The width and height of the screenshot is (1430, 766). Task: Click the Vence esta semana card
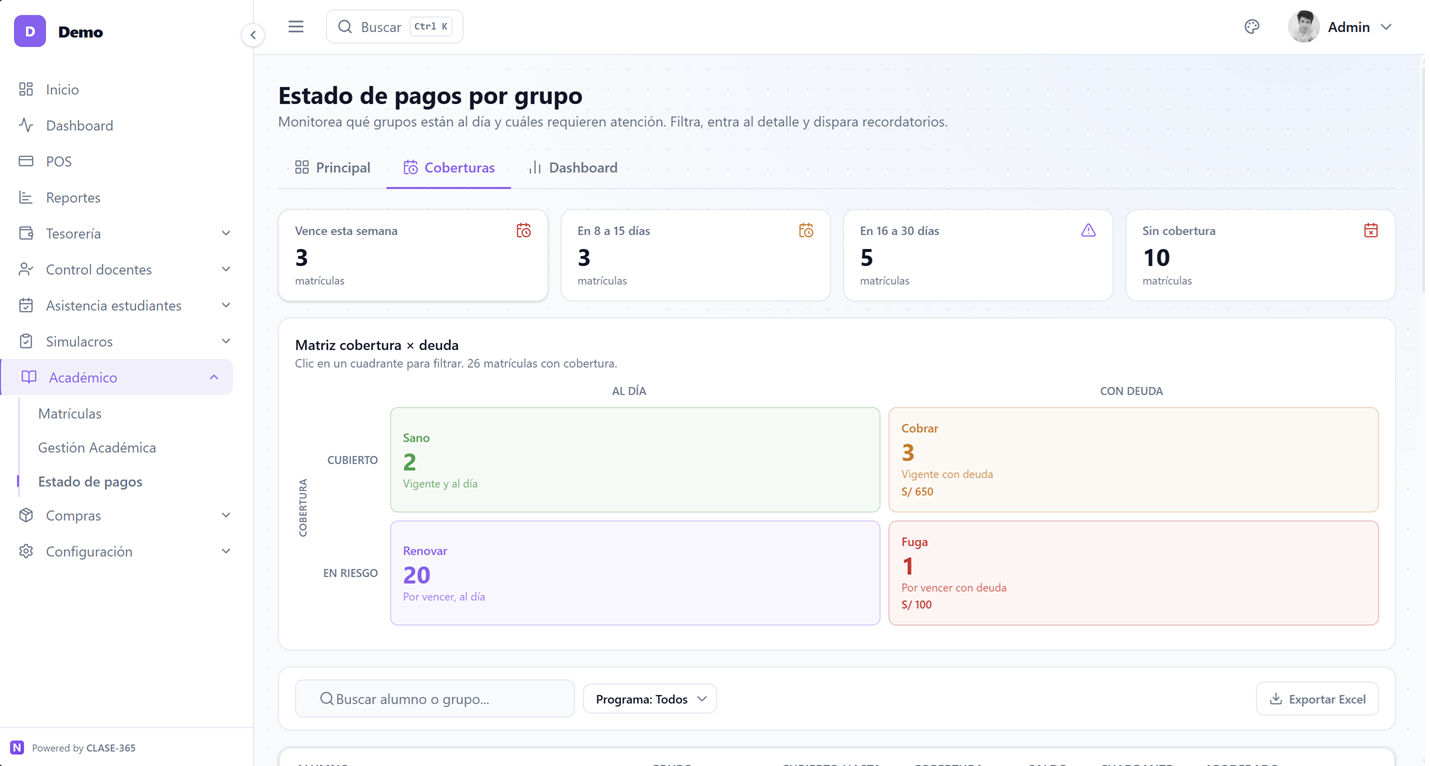(x=413, y=255)
